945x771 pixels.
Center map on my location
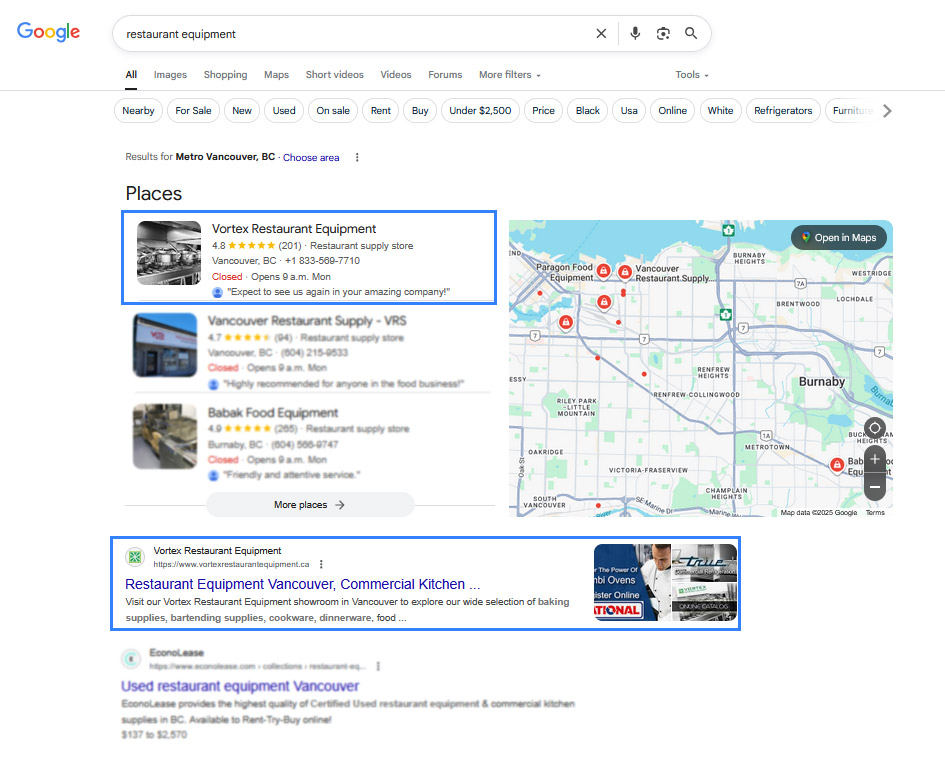(x=875, y=428)
